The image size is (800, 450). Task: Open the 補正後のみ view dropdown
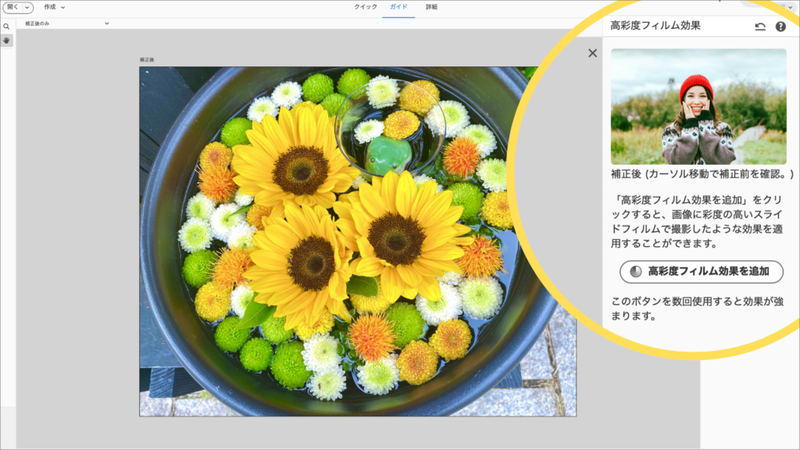click(x=66, y=23)
